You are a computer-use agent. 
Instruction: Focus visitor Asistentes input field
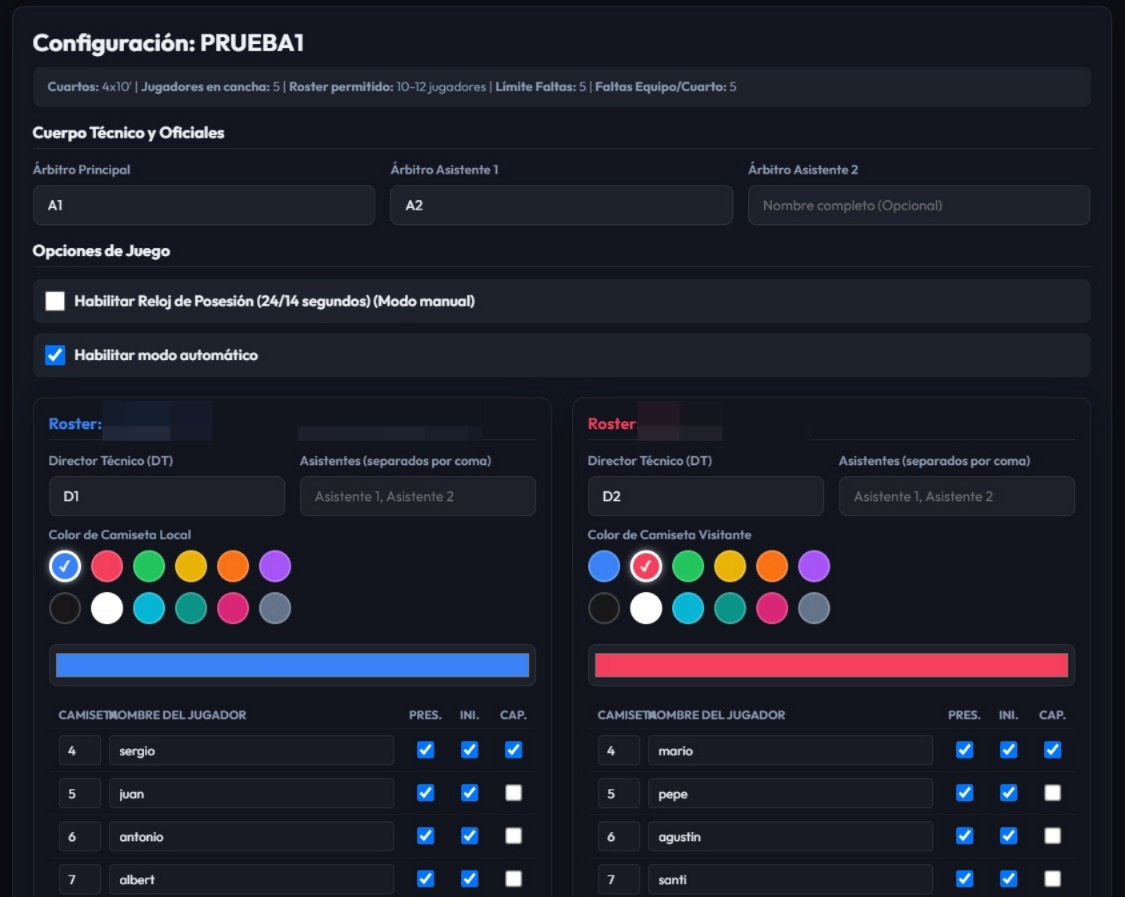[957, 496]
